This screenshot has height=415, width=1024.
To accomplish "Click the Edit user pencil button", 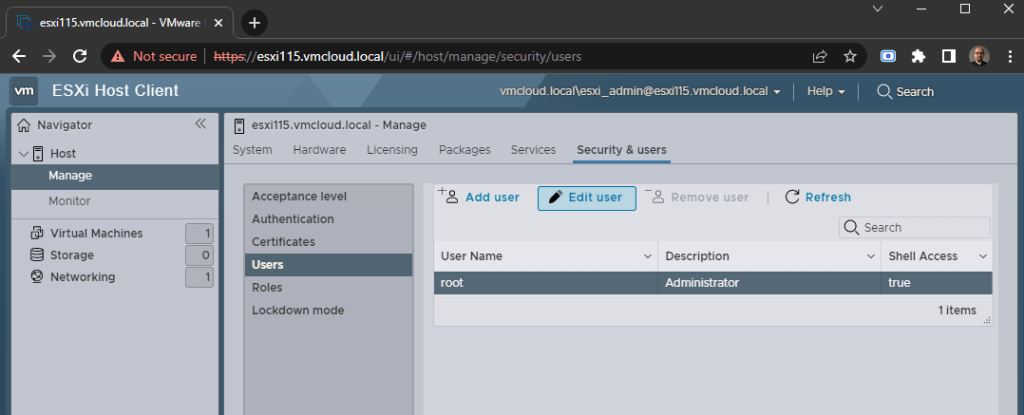I will pyautogui.click(x=586, y=197).
